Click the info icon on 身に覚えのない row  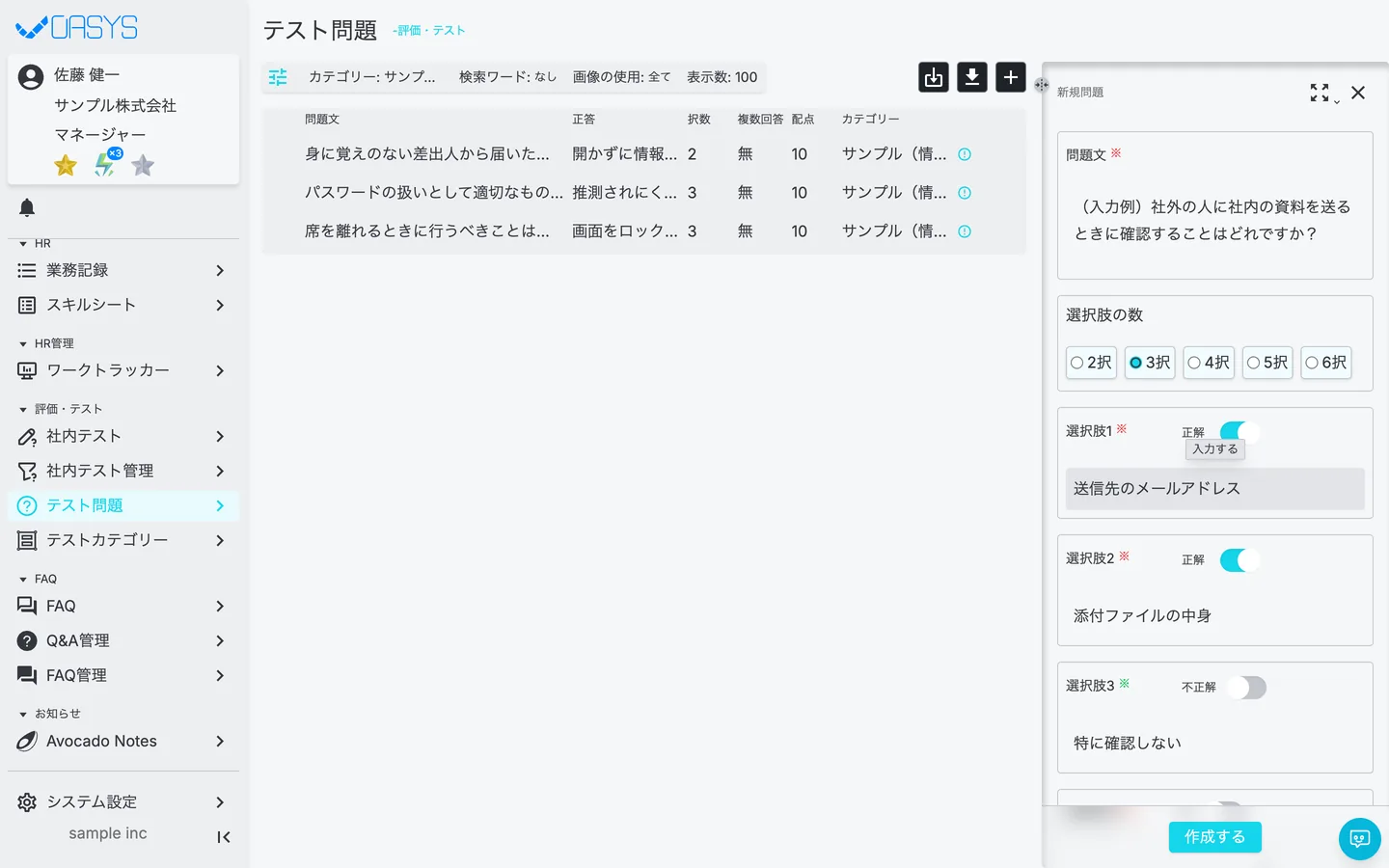coord(965,154)
